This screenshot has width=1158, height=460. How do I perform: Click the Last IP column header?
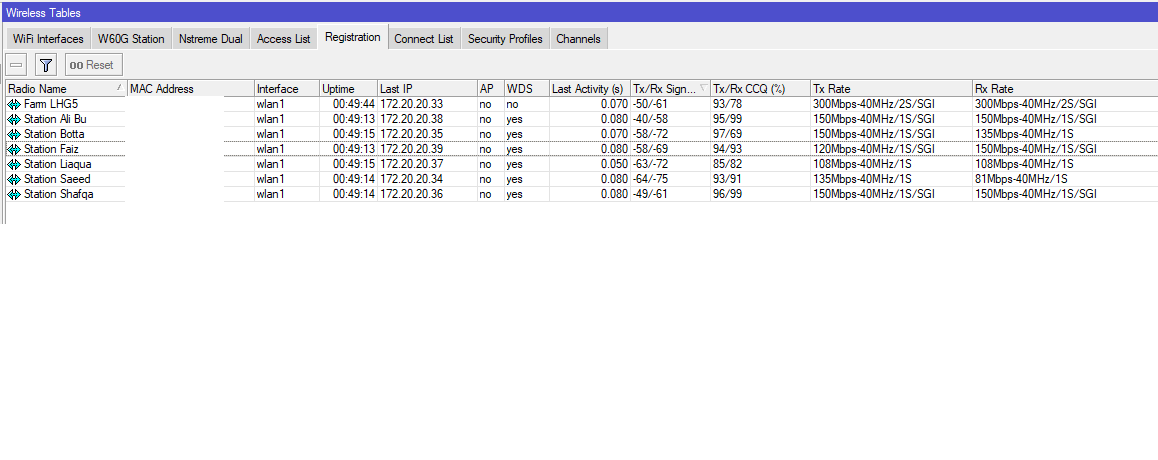(x=428, y=89)
